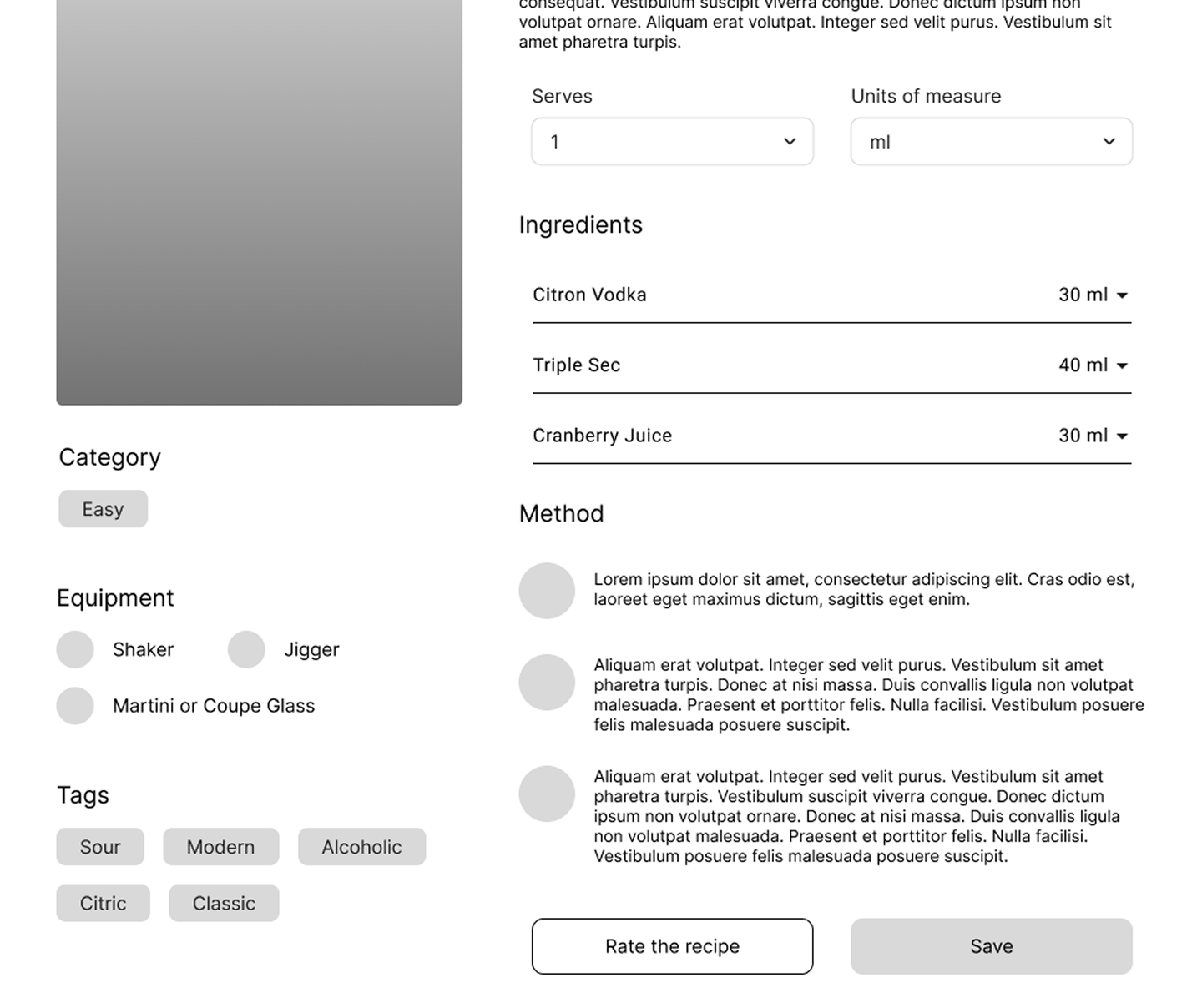Click the Rate the recipe button
Screen dimensions: 1202x1008
coord(672,946)
